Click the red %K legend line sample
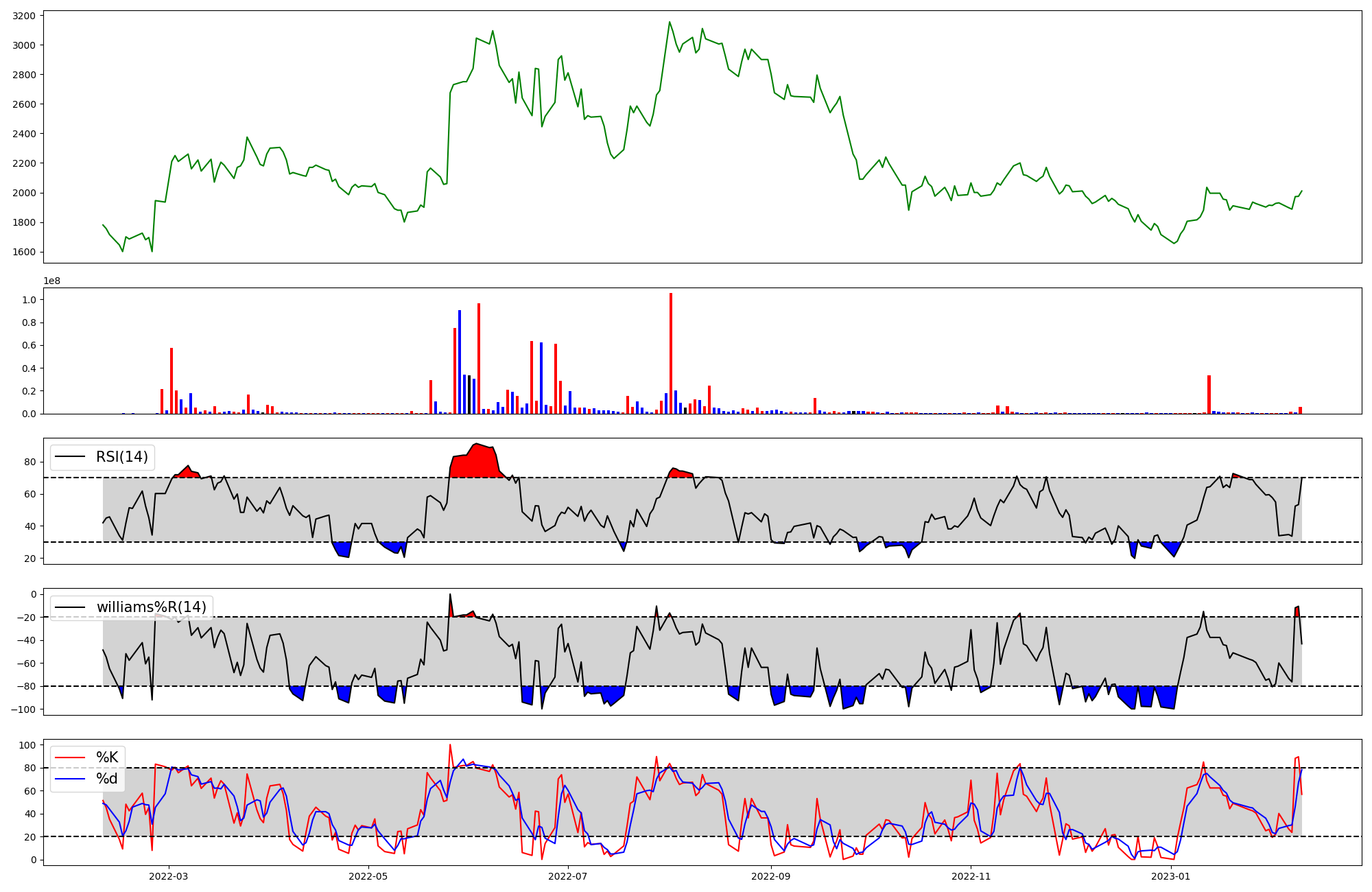1372x892 pixels. 70,758
